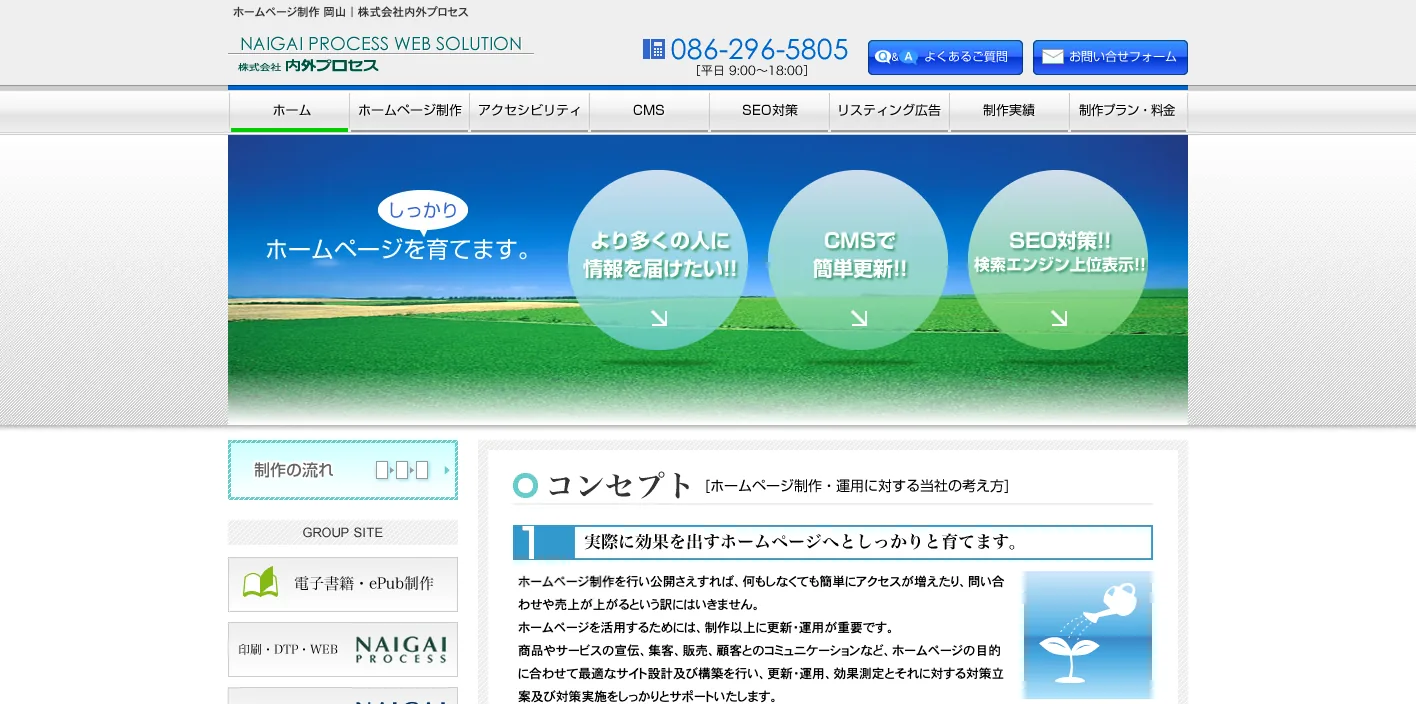Viewport: 1416px width, 704px height.
Task: Click the コンセプト heading circle icon
Action: point(526,486)
